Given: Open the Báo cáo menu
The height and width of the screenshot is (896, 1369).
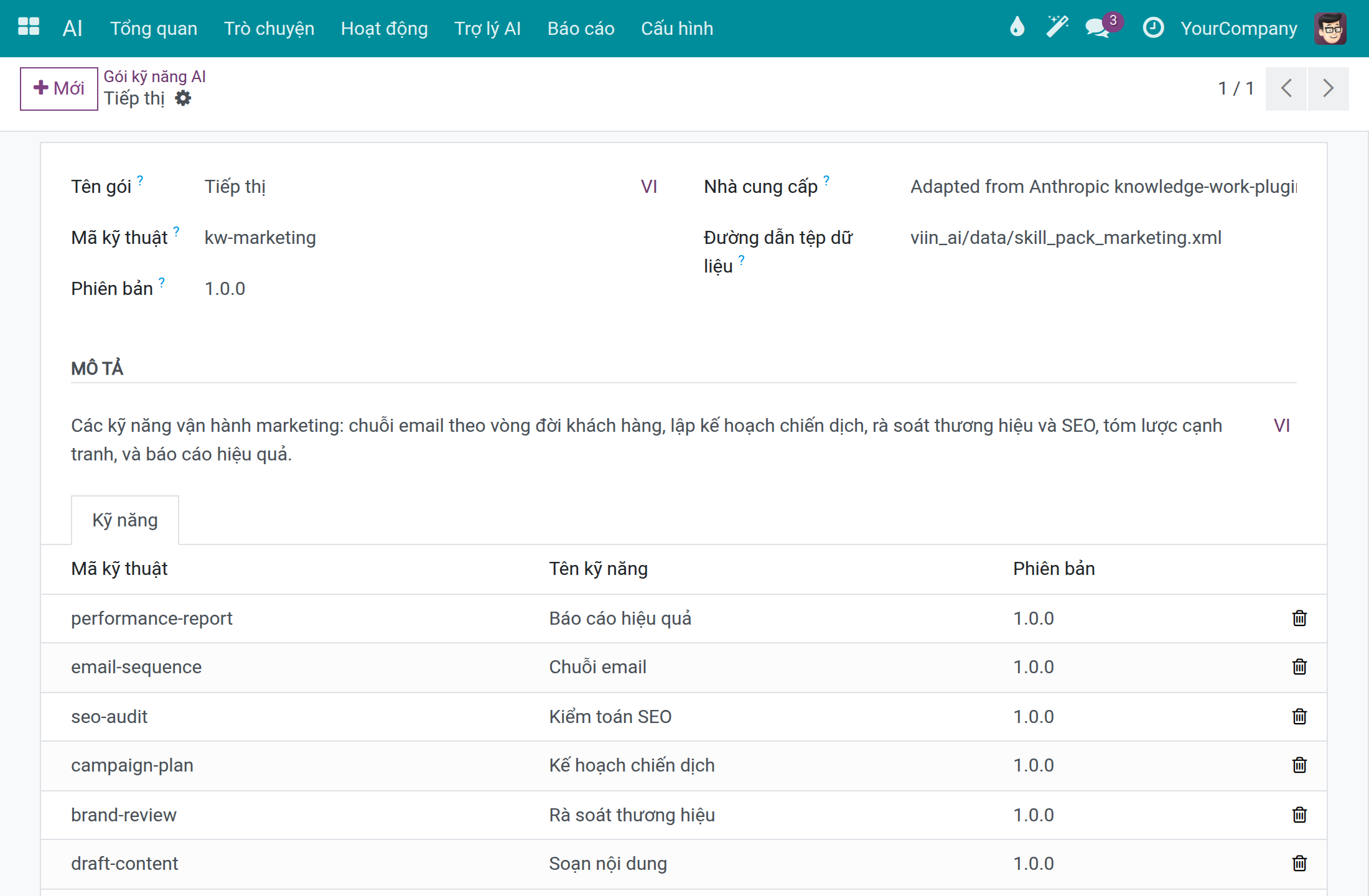Looking at the screenshot, I should (x=581, y=29).
